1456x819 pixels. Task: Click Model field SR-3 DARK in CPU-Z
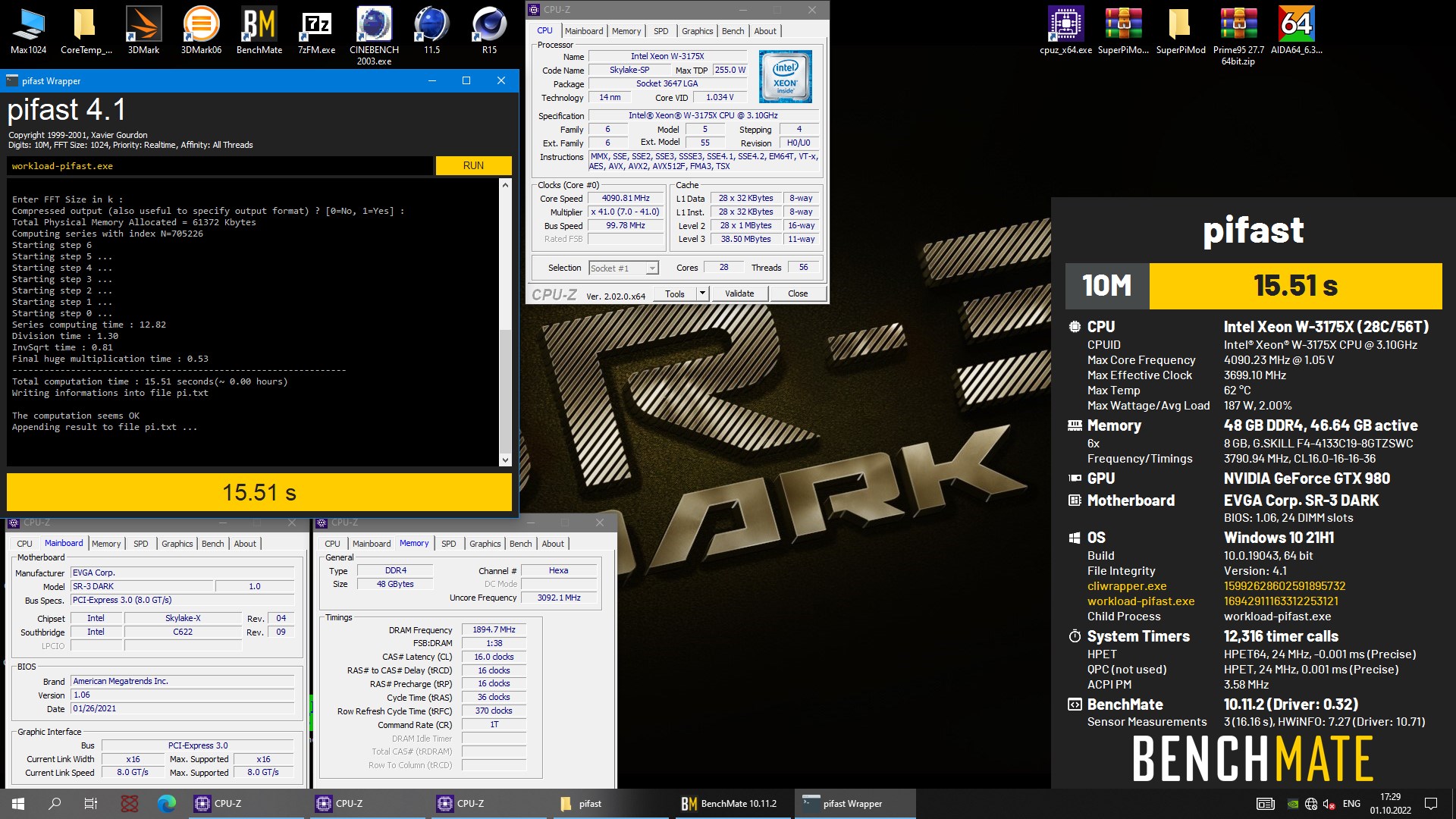[x=141, y=586]
